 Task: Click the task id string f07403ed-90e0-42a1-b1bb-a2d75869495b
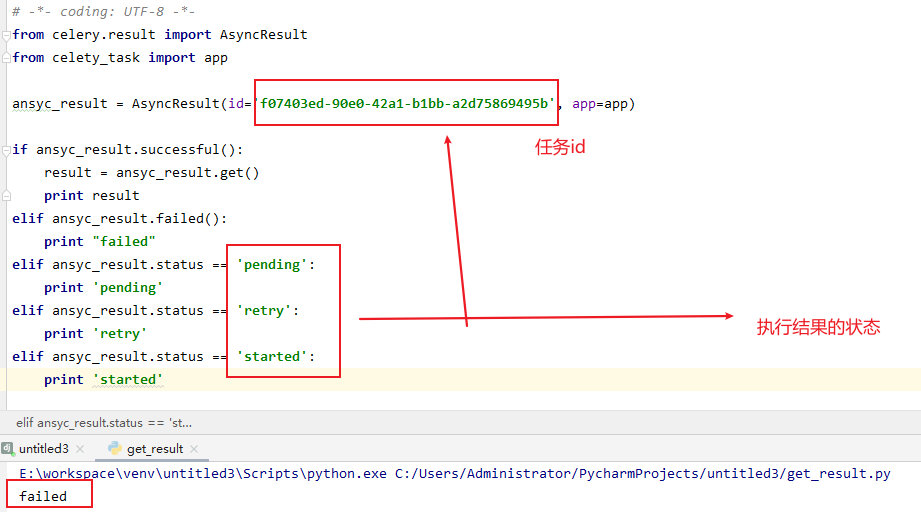405,104
